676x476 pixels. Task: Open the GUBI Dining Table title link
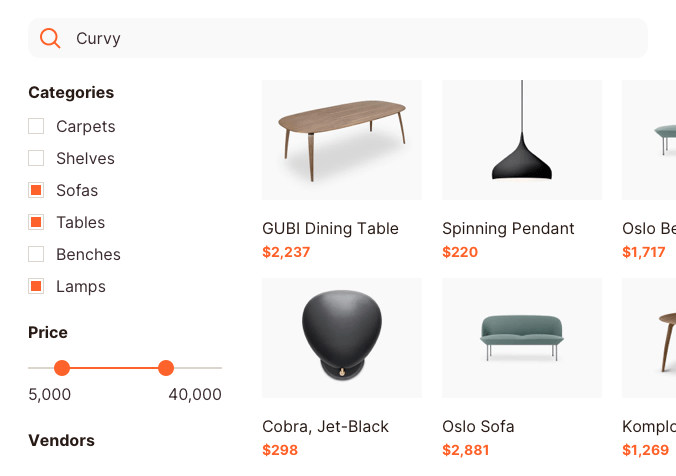click(x=330, y=229)
